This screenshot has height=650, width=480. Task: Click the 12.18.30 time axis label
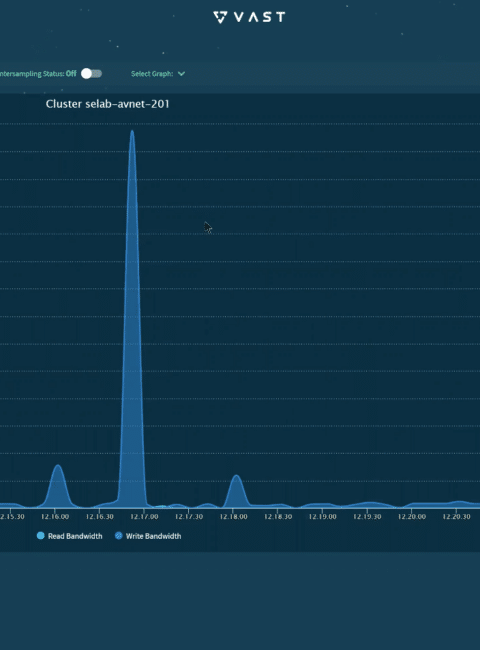point(278,517)
